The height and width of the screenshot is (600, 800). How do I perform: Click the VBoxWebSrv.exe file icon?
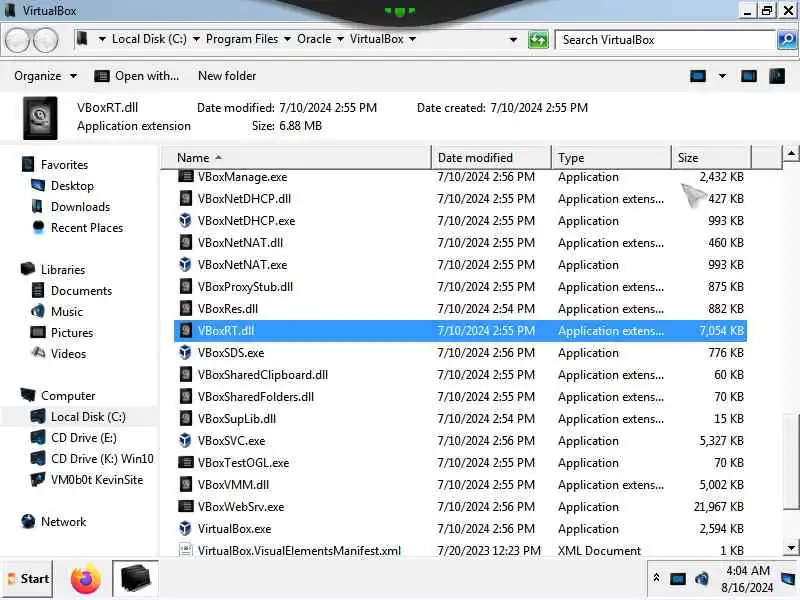[x=186, y=506]
